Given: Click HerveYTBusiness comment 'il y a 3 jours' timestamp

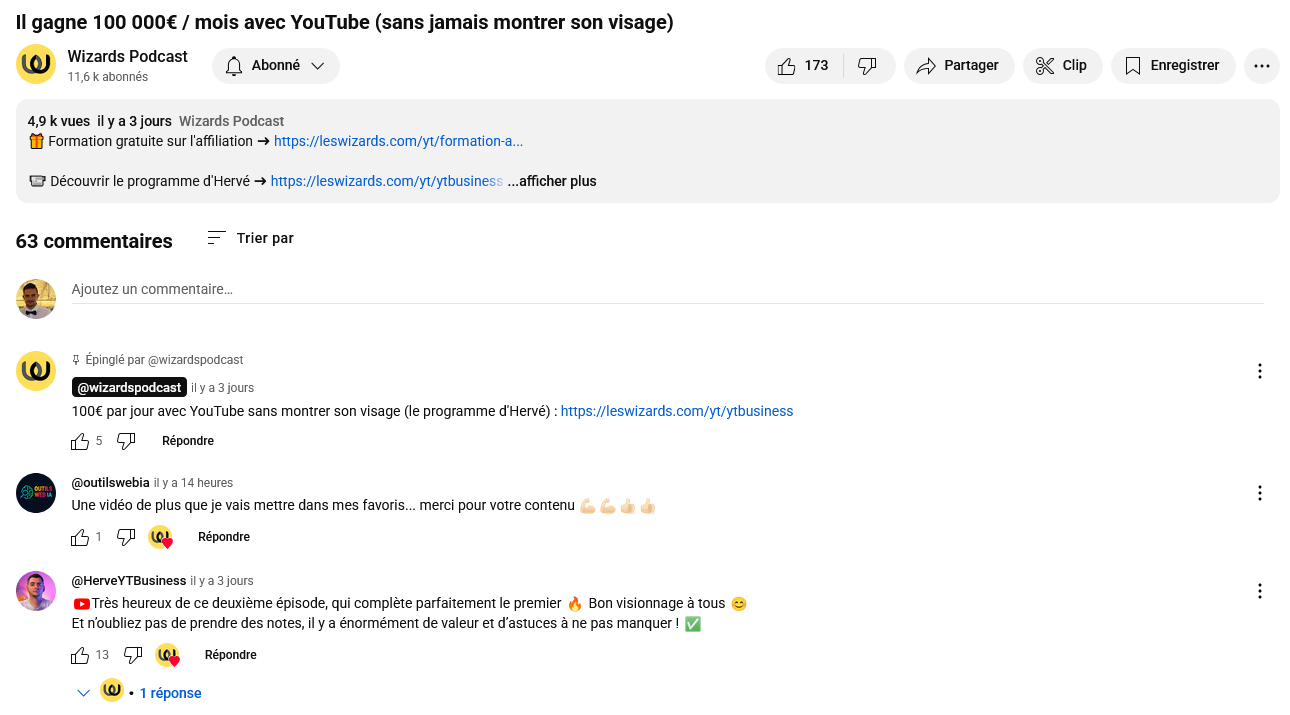Looking at the screenshot, I should (222, 581).
